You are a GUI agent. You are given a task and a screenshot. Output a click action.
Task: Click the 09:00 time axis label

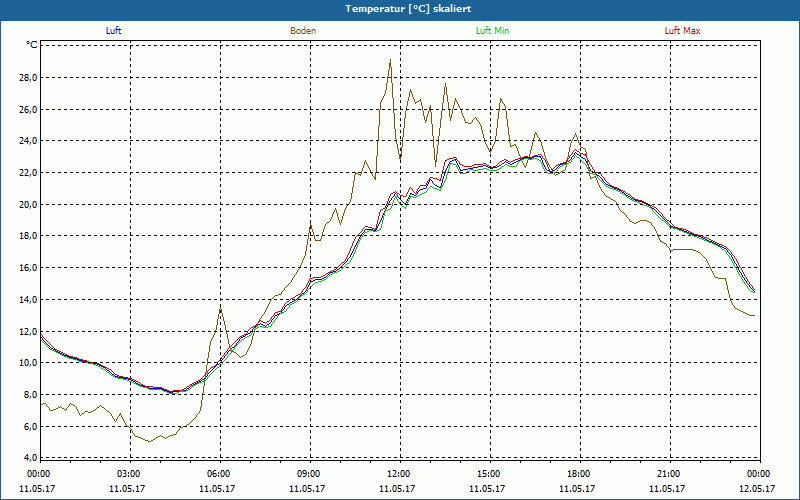tap(309, 474)
